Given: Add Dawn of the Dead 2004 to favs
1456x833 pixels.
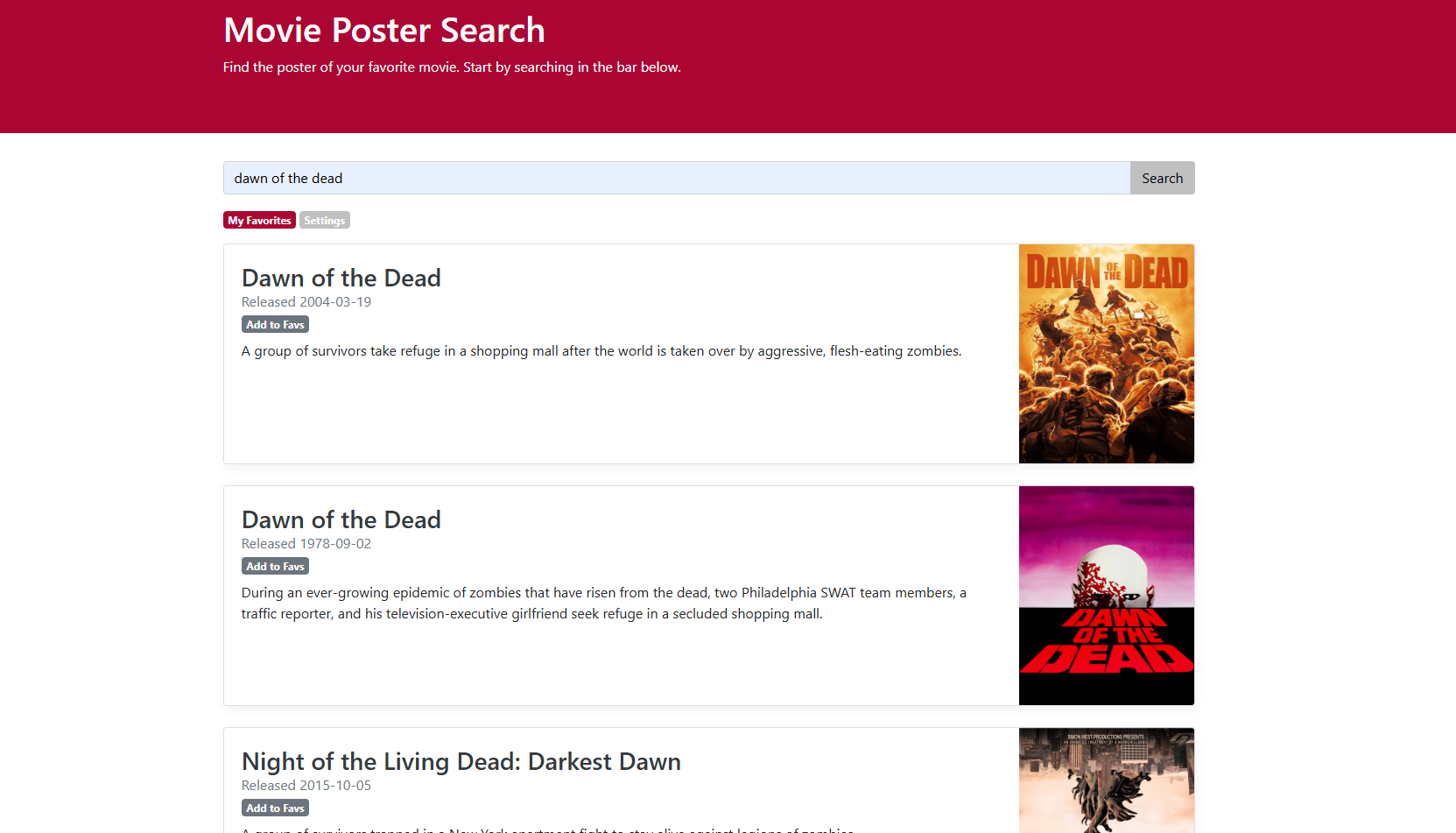Looking at the screenshot, I should pyautogui.click(x=275, y=324).
